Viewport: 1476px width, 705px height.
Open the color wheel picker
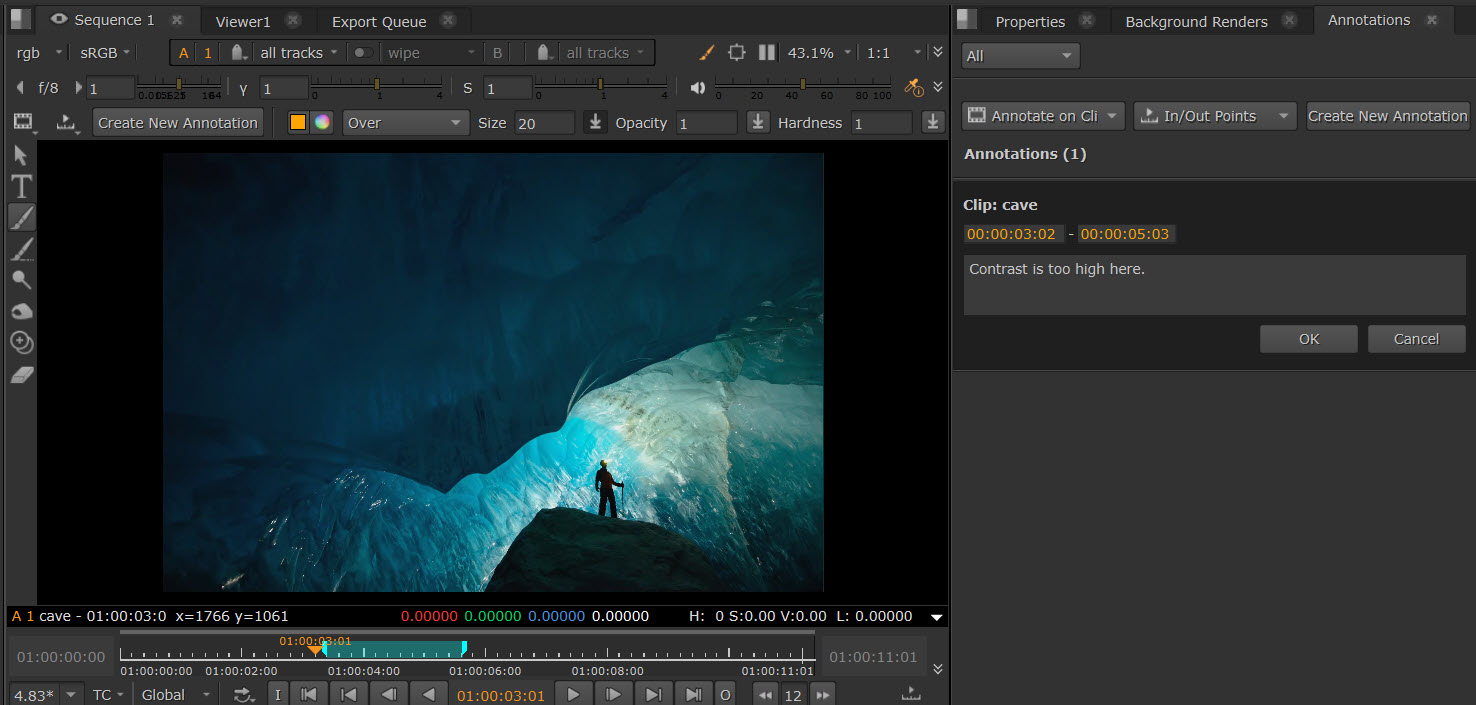(x=322, y=123)
